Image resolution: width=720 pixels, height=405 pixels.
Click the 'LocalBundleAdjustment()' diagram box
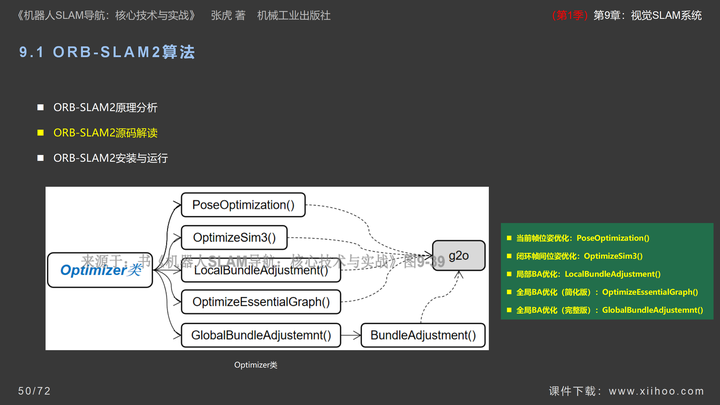261,270
